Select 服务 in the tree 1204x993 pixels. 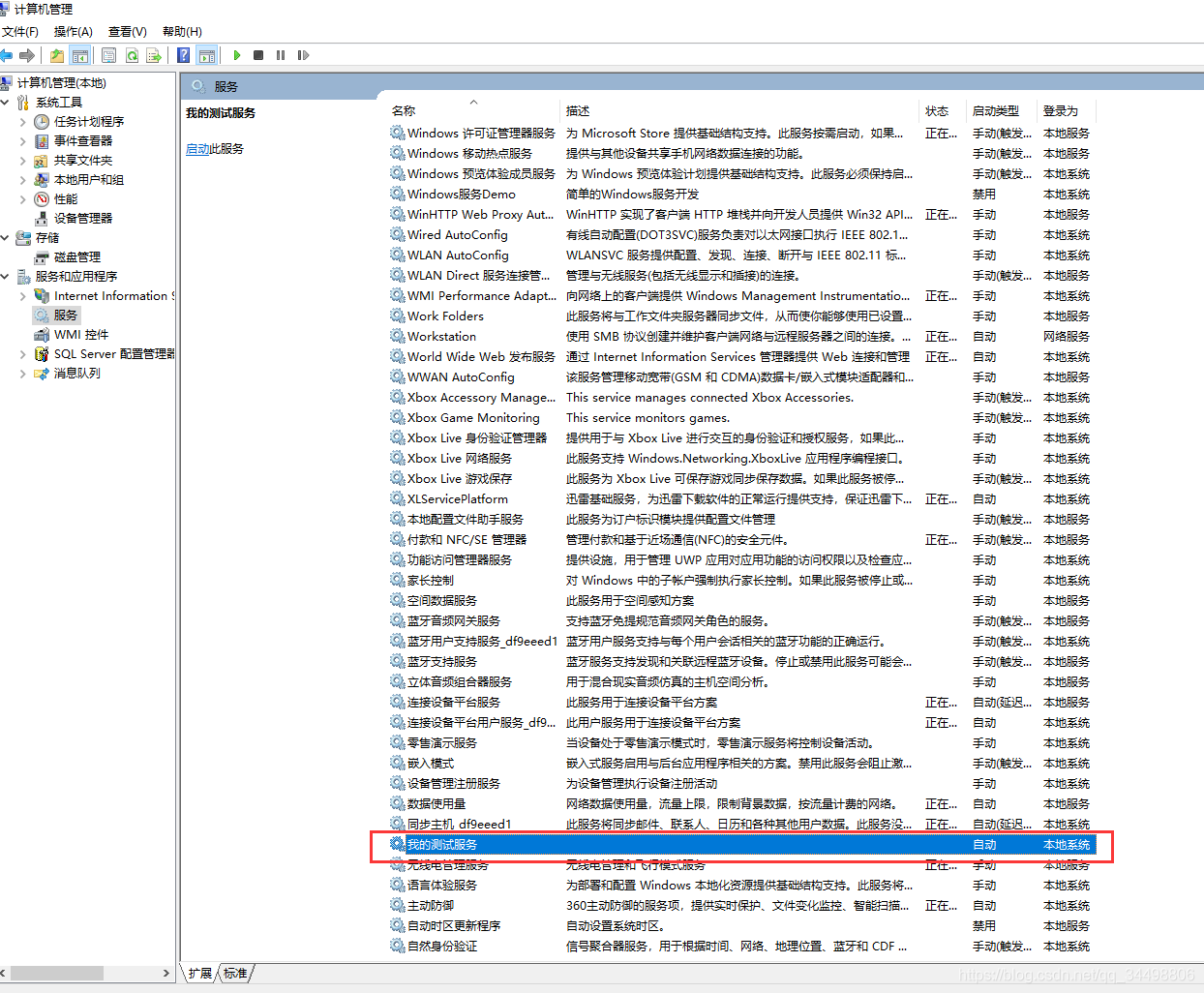coord(65,316)
